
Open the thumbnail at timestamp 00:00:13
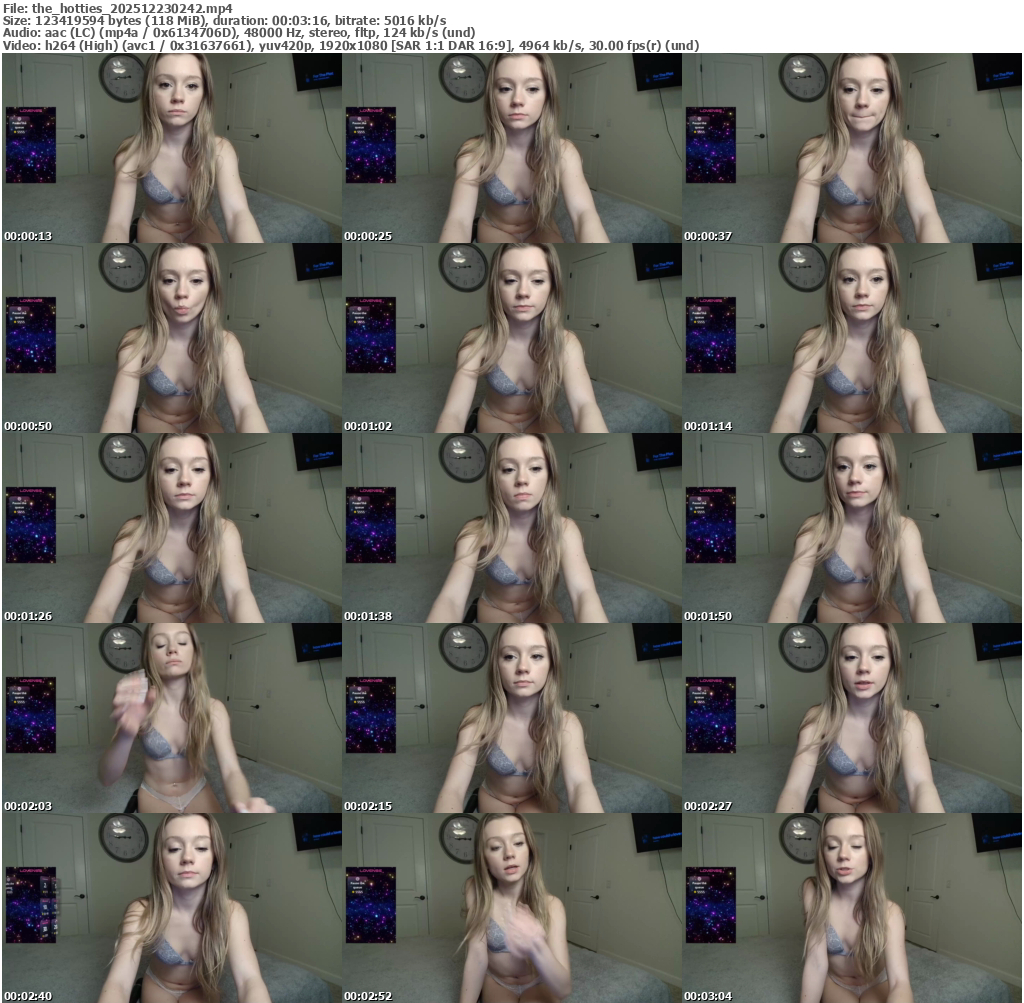[171, 148]
